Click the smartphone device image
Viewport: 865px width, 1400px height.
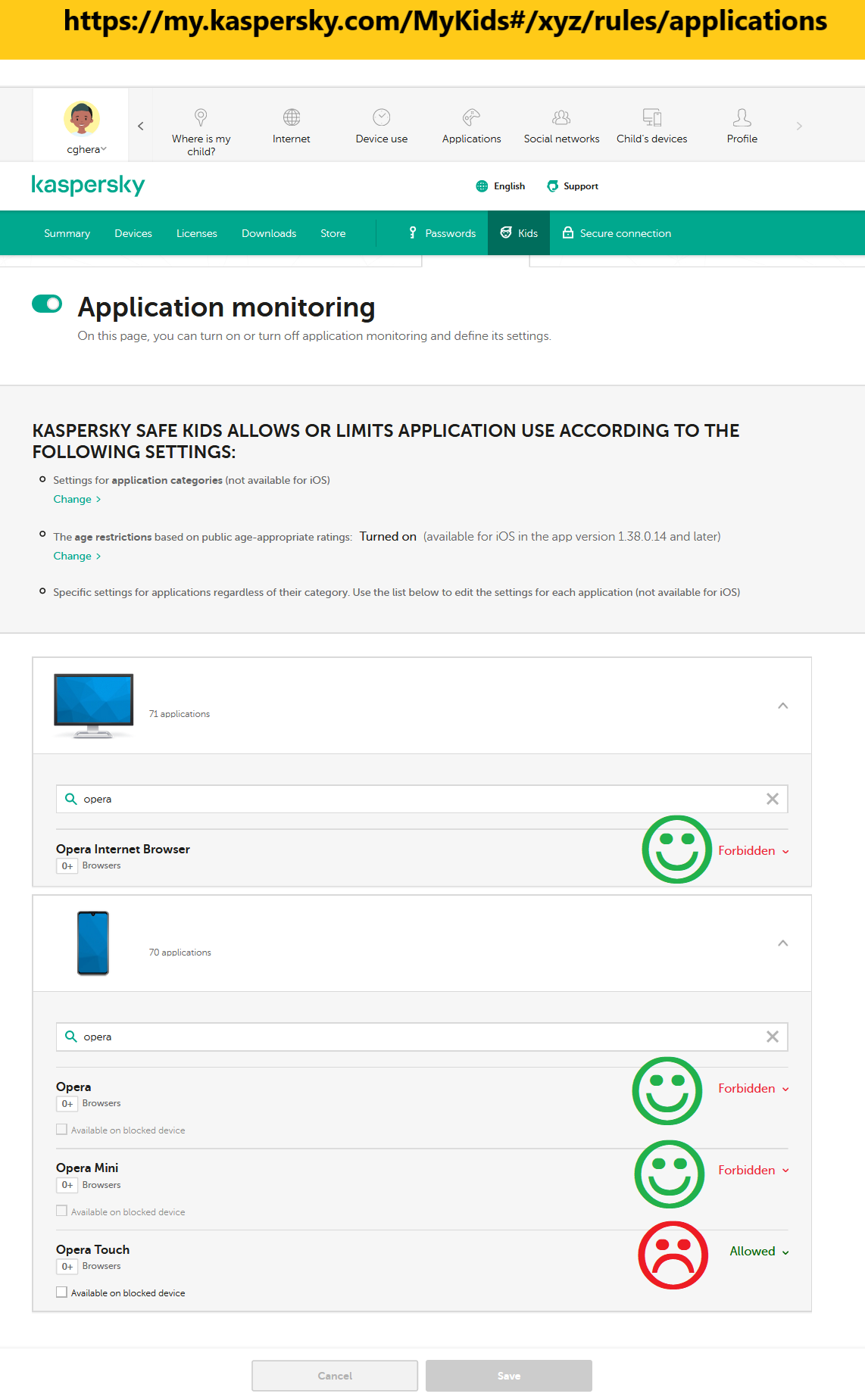93,943
